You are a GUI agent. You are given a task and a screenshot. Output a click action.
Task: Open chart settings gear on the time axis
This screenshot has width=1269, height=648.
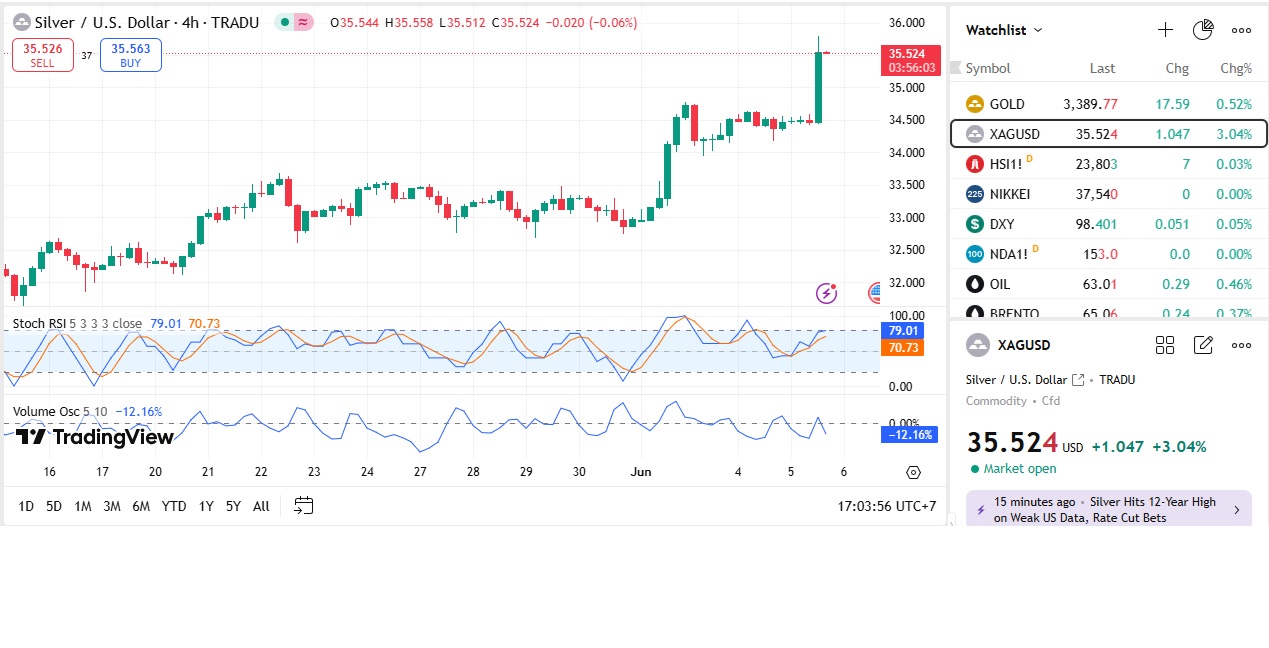tap(913, 472)
